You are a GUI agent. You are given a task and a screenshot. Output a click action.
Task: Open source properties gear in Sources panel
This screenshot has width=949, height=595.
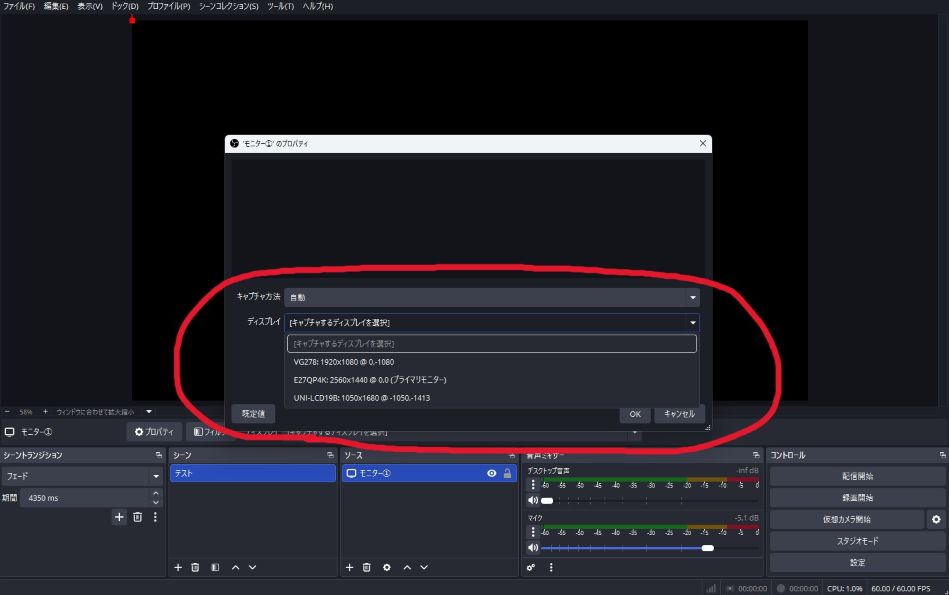tap(386, 567)
